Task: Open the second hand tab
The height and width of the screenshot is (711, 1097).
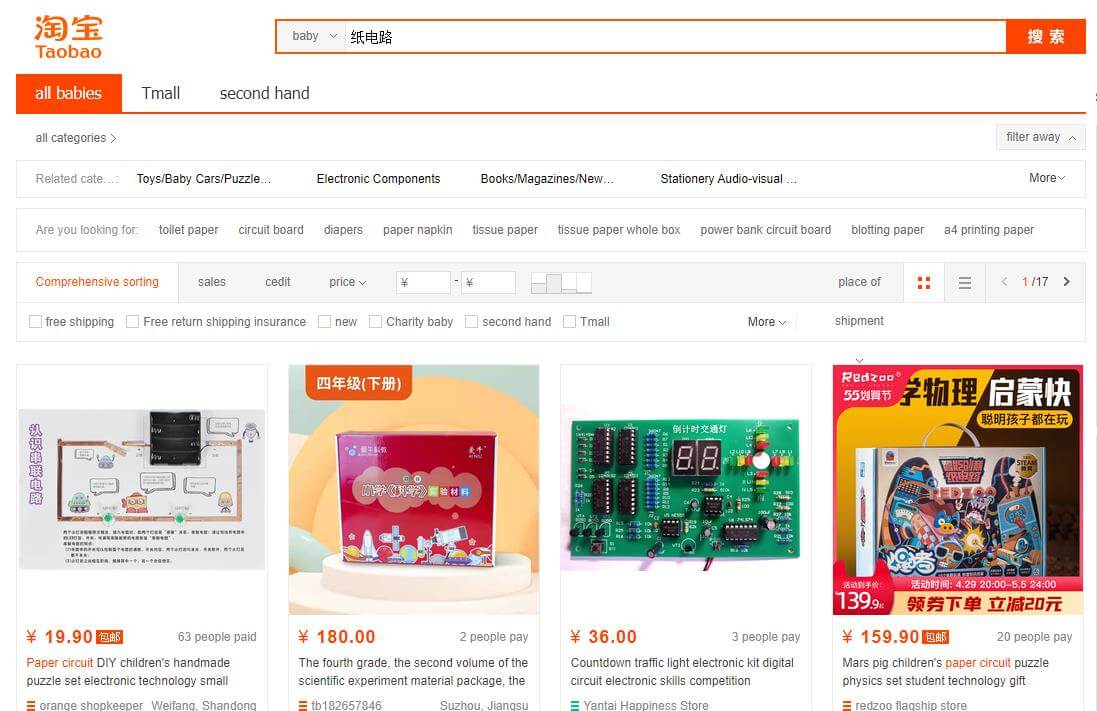Action: coord(264,93)
